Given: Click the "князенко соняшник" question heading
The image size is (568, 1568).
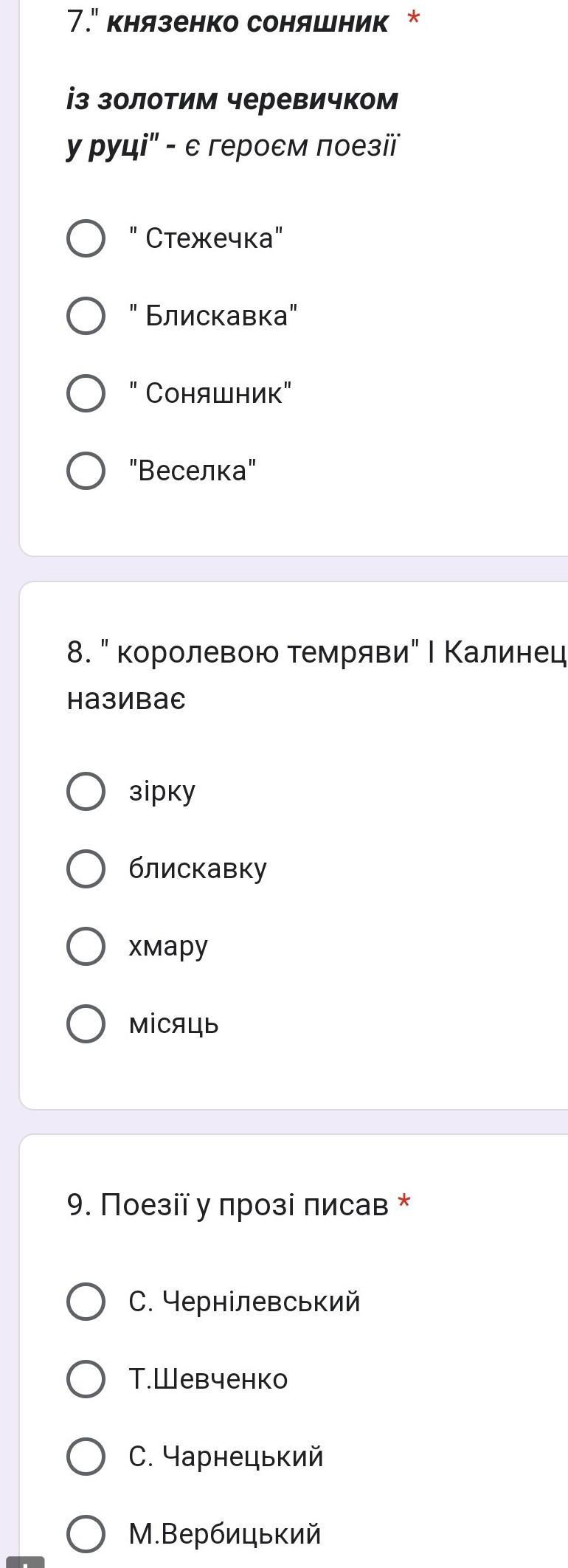Looking at the screenshot, I should [246, 23].
